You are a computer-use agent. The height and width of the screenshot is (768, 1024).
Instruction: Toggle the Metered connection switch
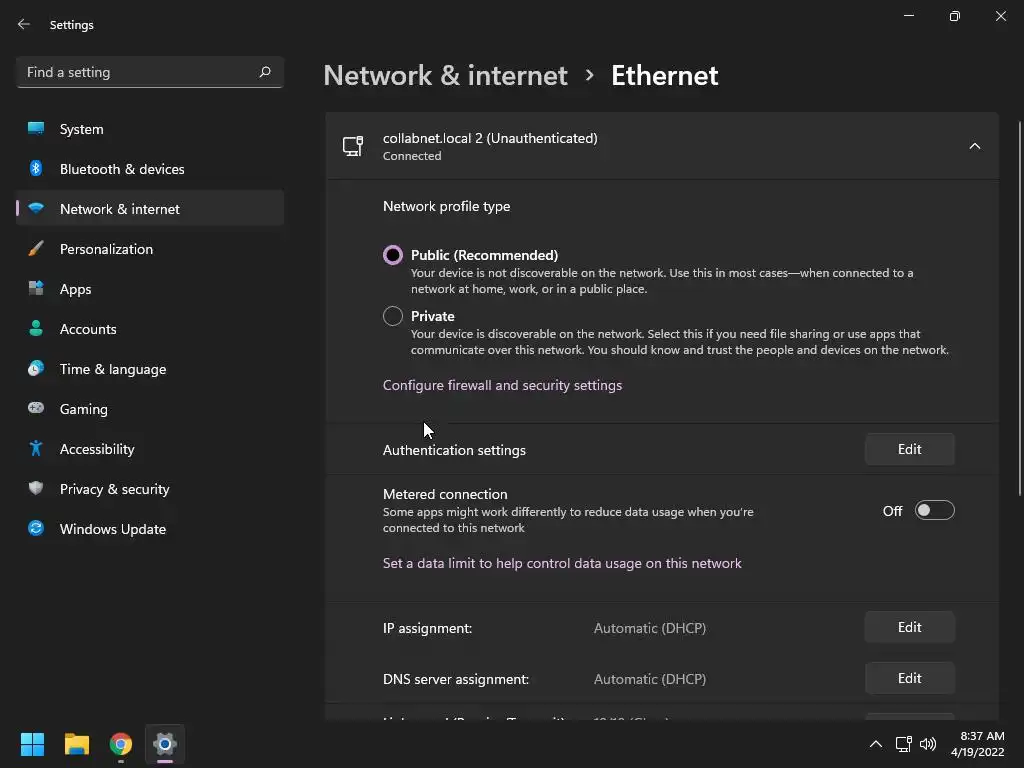click(x=935, y=511)
